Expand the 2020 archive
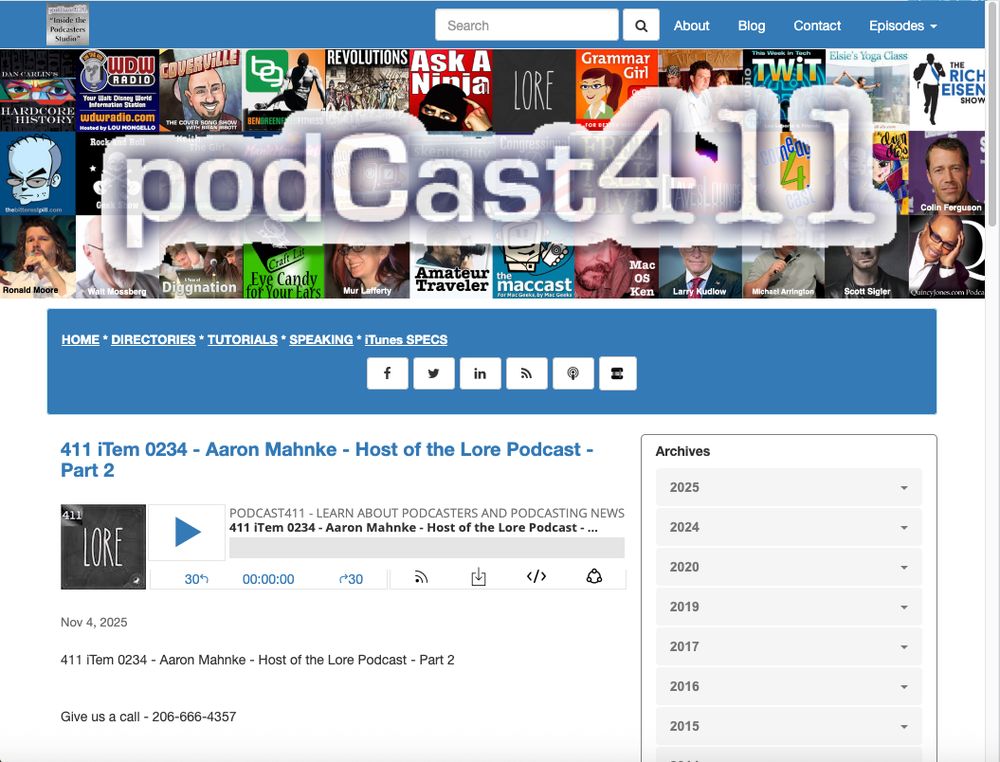 [788, 567]
